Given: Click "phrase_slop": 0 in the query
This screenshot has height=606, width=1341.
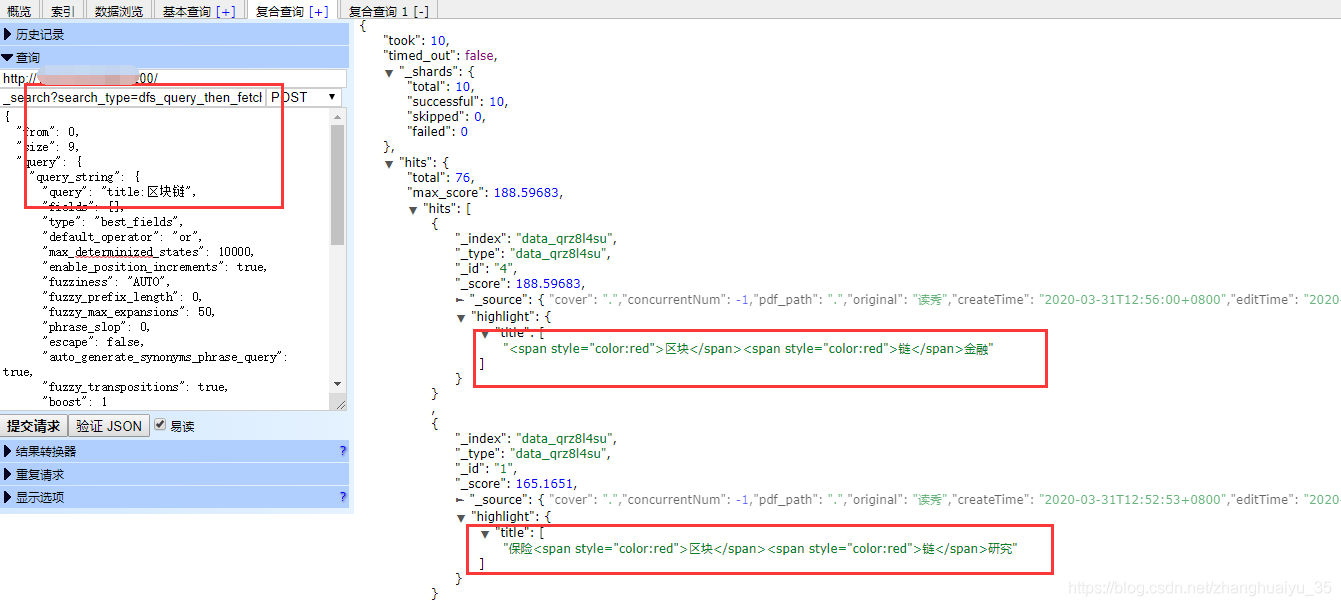Looking at the screenshot, I should pos(95,327).
